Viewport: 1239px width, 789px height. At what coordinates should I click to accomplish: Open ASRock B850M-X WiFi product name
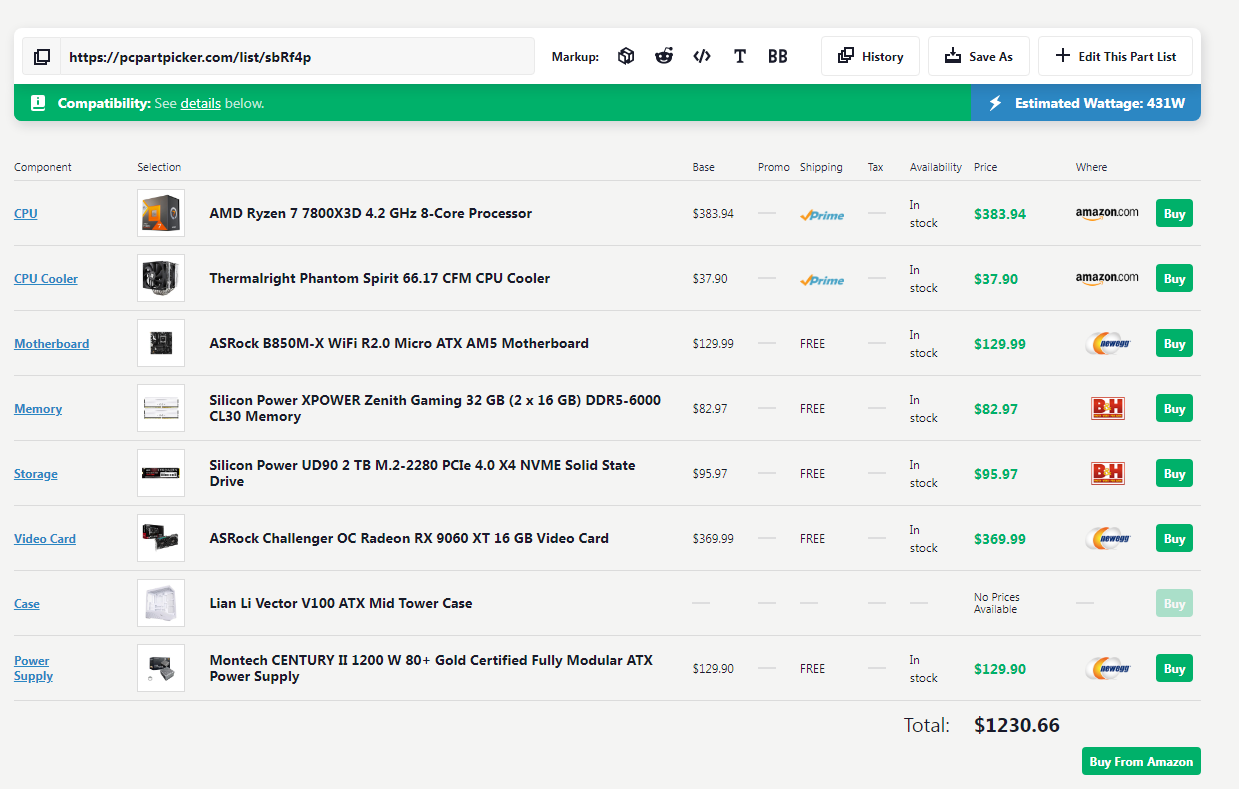(399, 343)
